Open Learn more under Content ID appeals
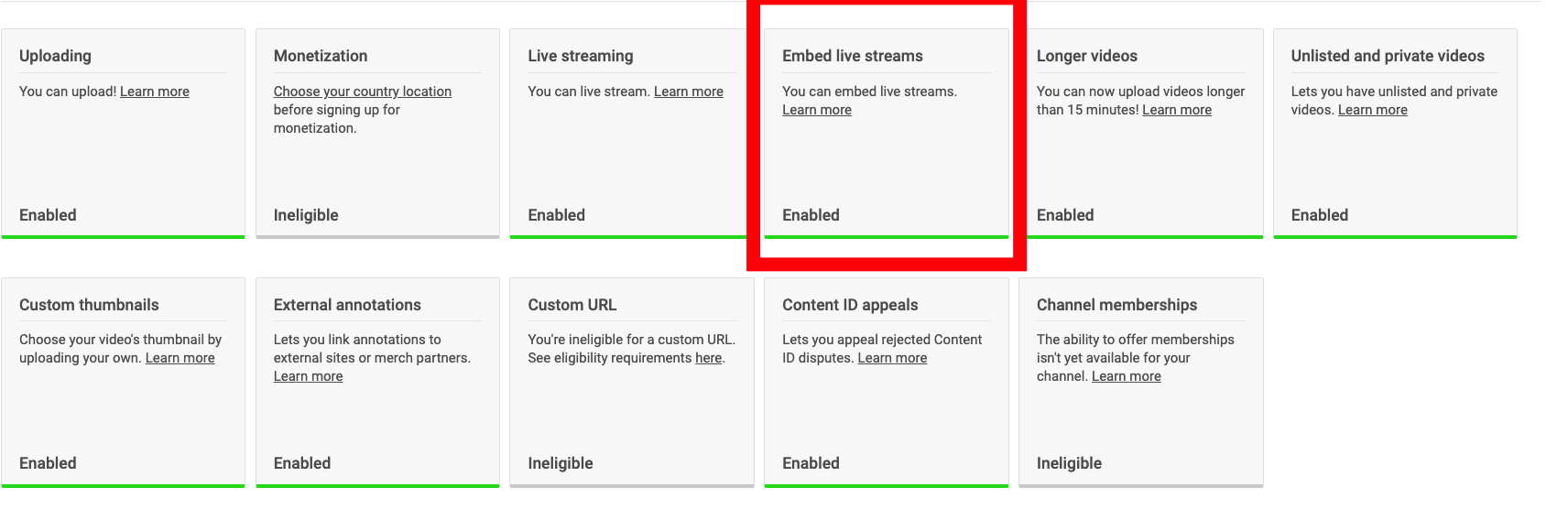Image resolution: width=1568 pixels, height=509 pixels. pyautogui.click(x=892, y=358)
